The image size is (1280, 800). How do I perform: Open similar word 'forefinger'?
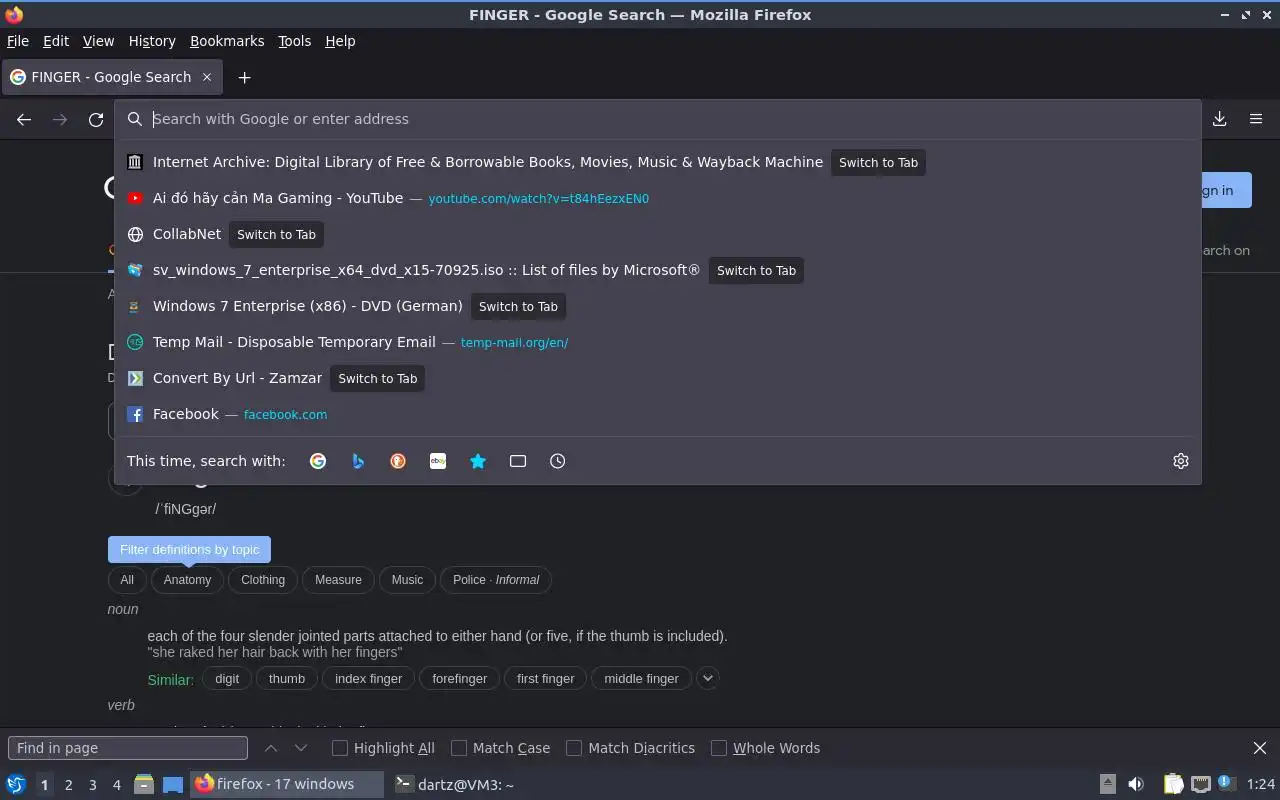click(460, 678)
